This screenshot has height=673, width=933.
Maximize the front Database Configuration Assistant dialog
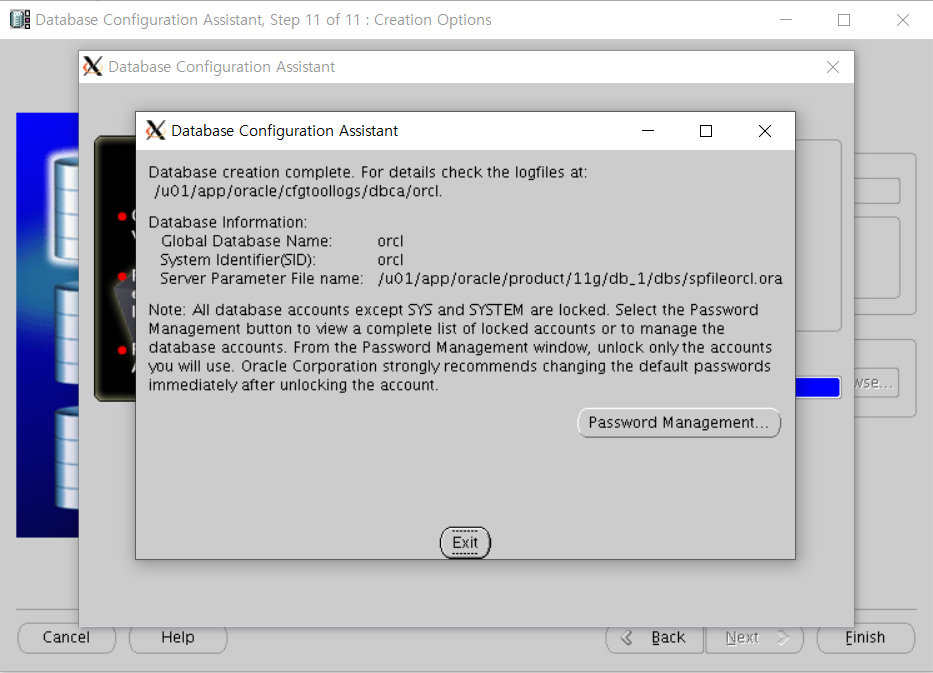tap(706, 131)
